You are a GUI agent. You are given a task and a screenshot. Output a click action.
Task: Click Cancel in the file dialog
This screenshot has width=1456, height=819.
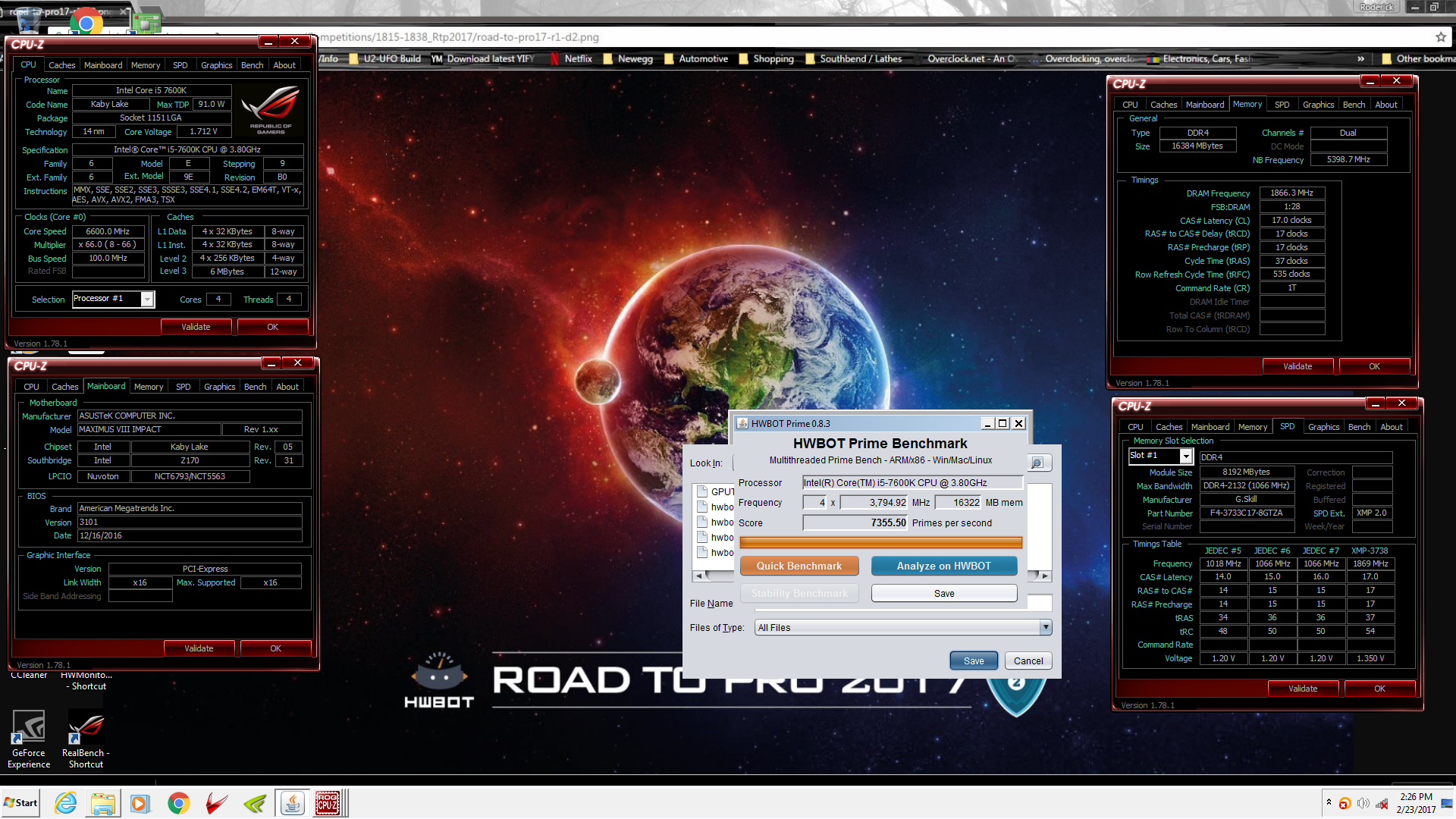click(x=1028, y=661)
